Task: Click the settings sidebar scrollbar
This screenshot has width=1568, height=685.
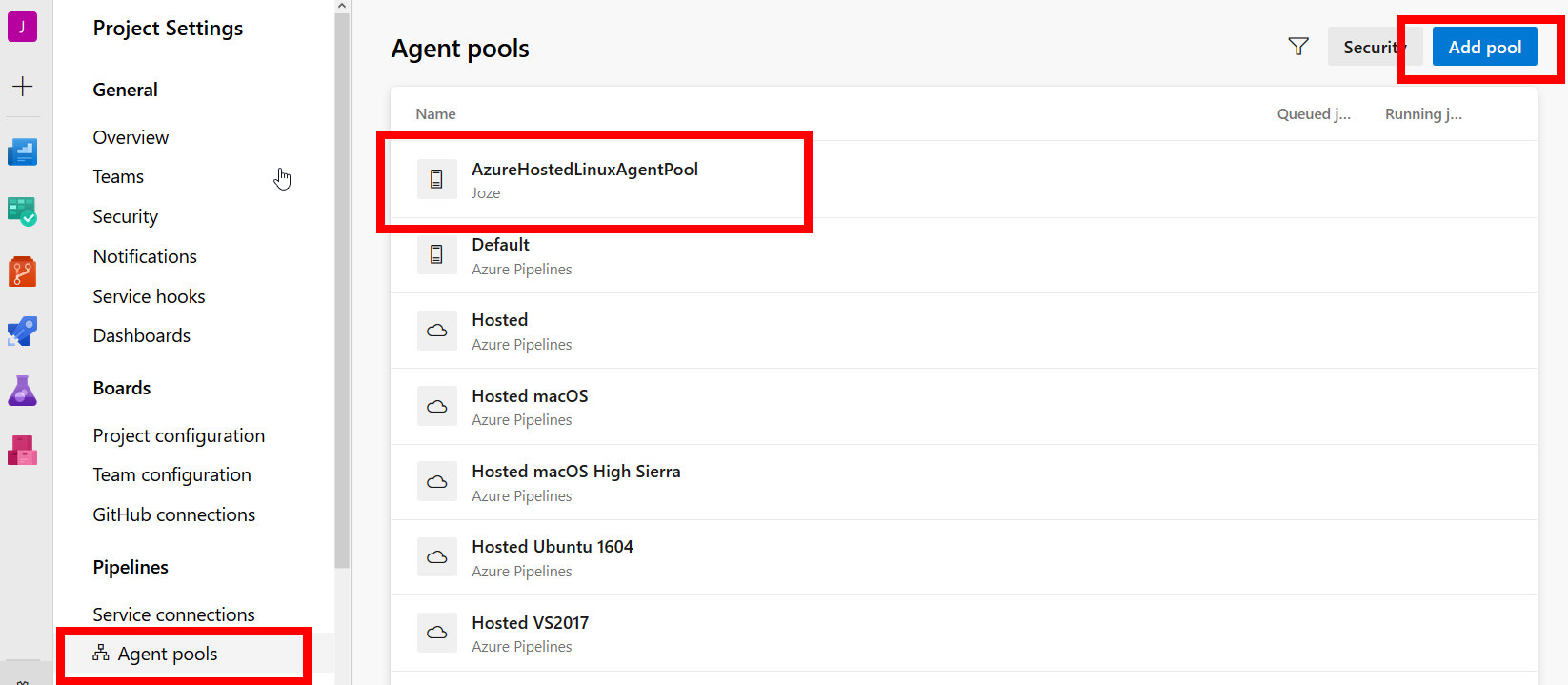Action: (342, 286)
